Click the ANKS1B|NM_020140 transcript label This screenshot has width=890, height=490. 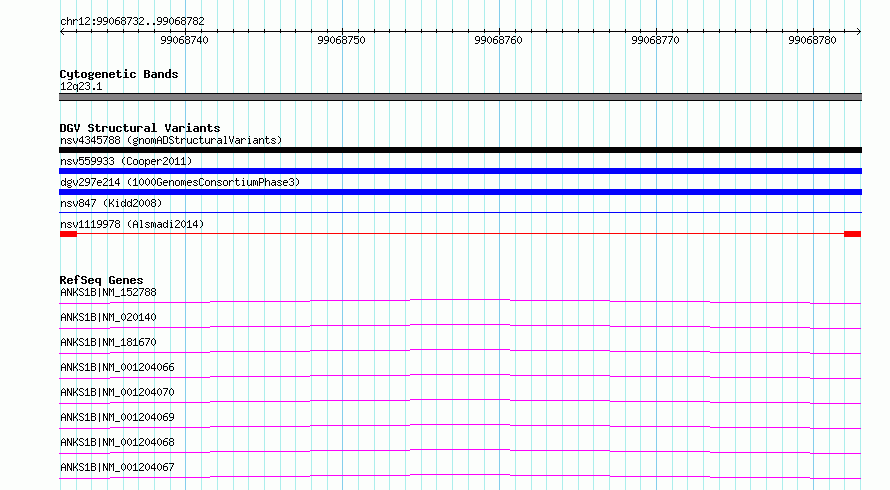click(x=108, y=317)
